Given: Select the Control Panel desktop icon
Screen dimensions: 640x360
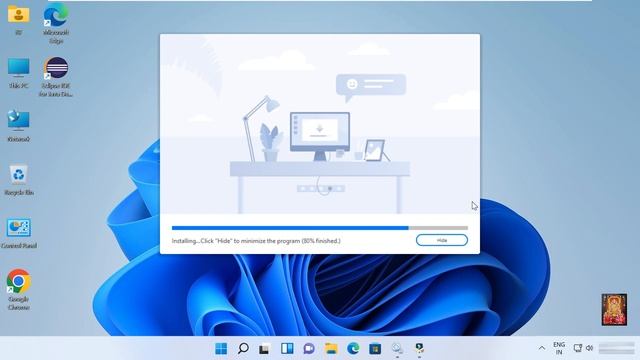Looking at the screenshot, I should click(x=19, y=233).
